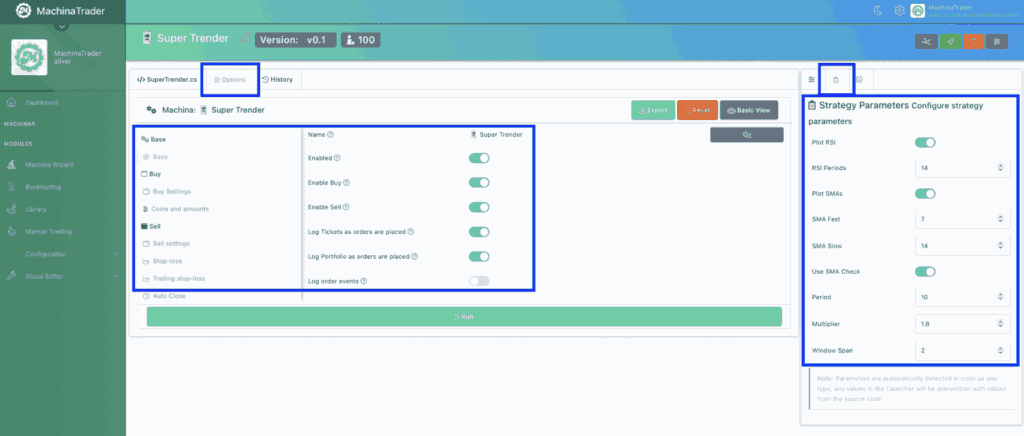The width and height of the screenshot is (1024, 436).
Task: Click the orange Reset button
Action: (697, 110)
